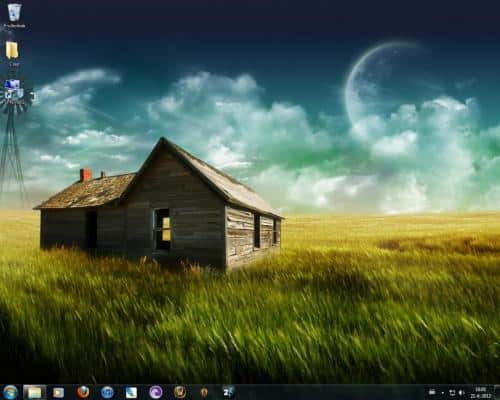The width and height of the screenshot is (500, 400).
Task: Click the keyboard language tray indicator
Action: 432,393
